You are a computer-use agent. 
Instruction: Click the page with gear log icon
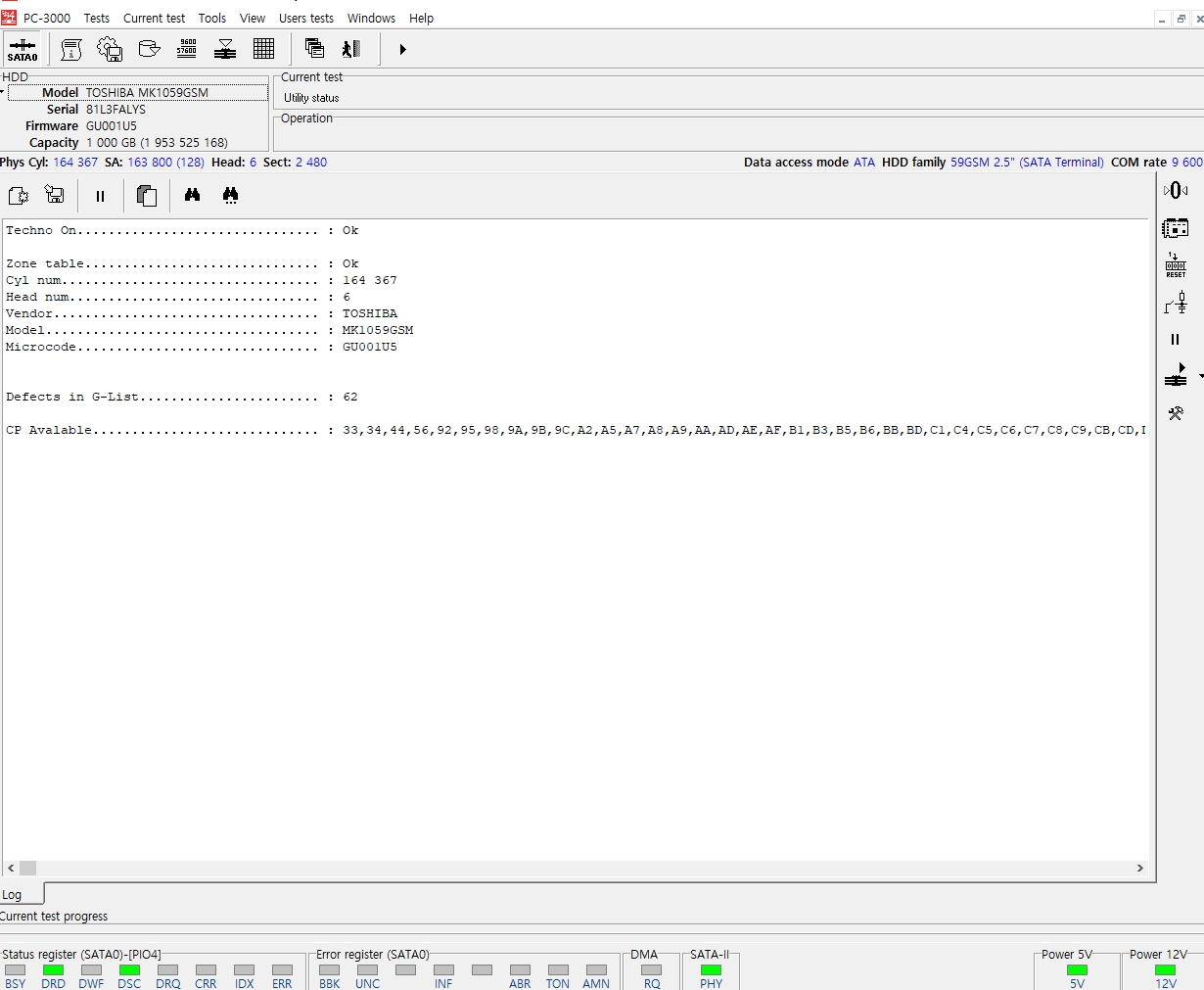[x=19, y=196]
